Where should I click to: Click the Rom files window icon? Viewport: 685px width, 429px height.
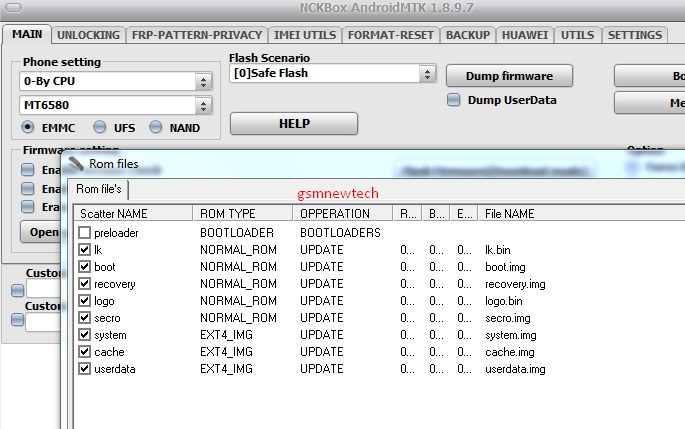[x=76, y=164]
